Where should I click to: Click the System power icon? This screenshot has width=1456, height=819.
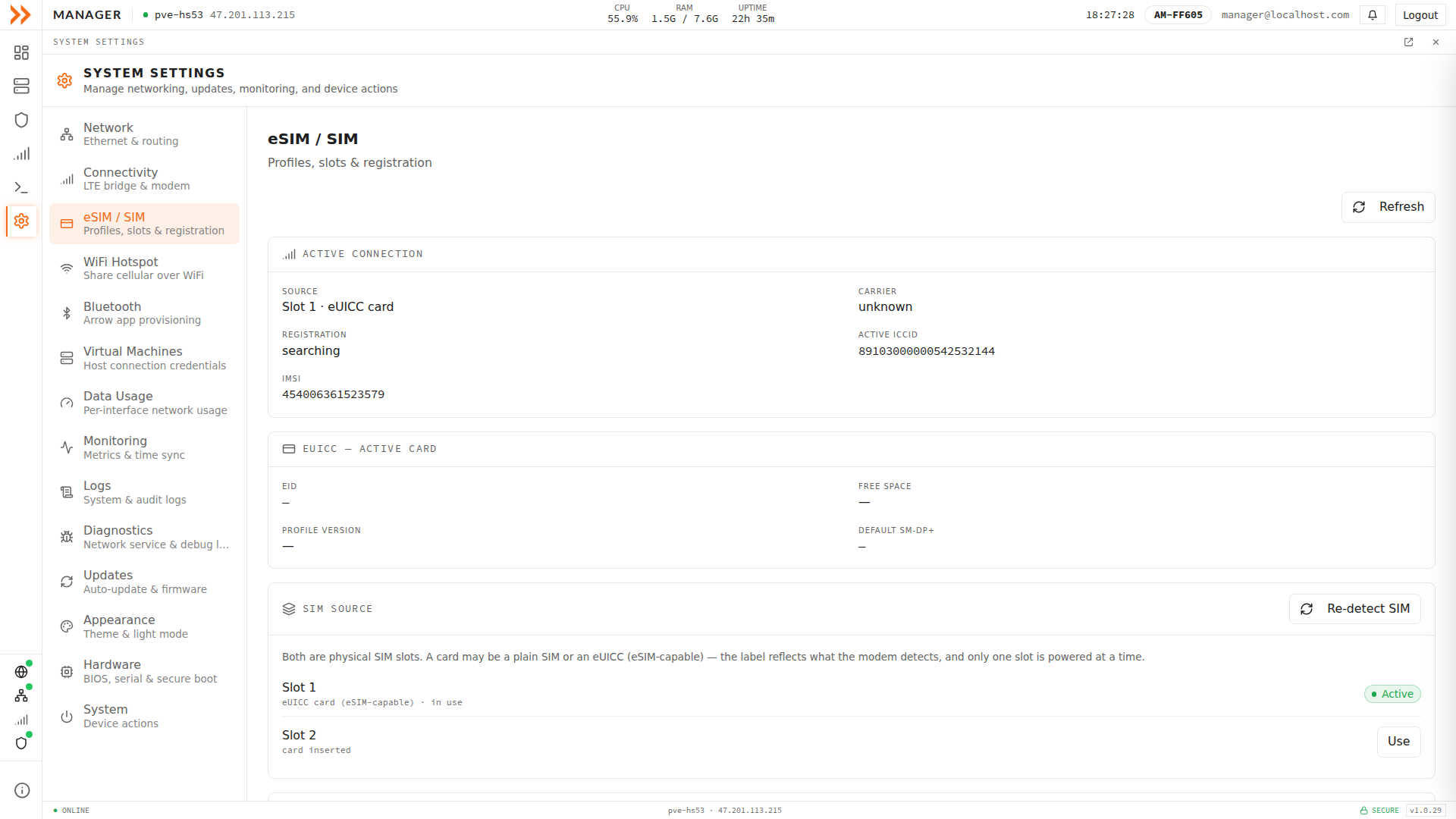[67, 717]
